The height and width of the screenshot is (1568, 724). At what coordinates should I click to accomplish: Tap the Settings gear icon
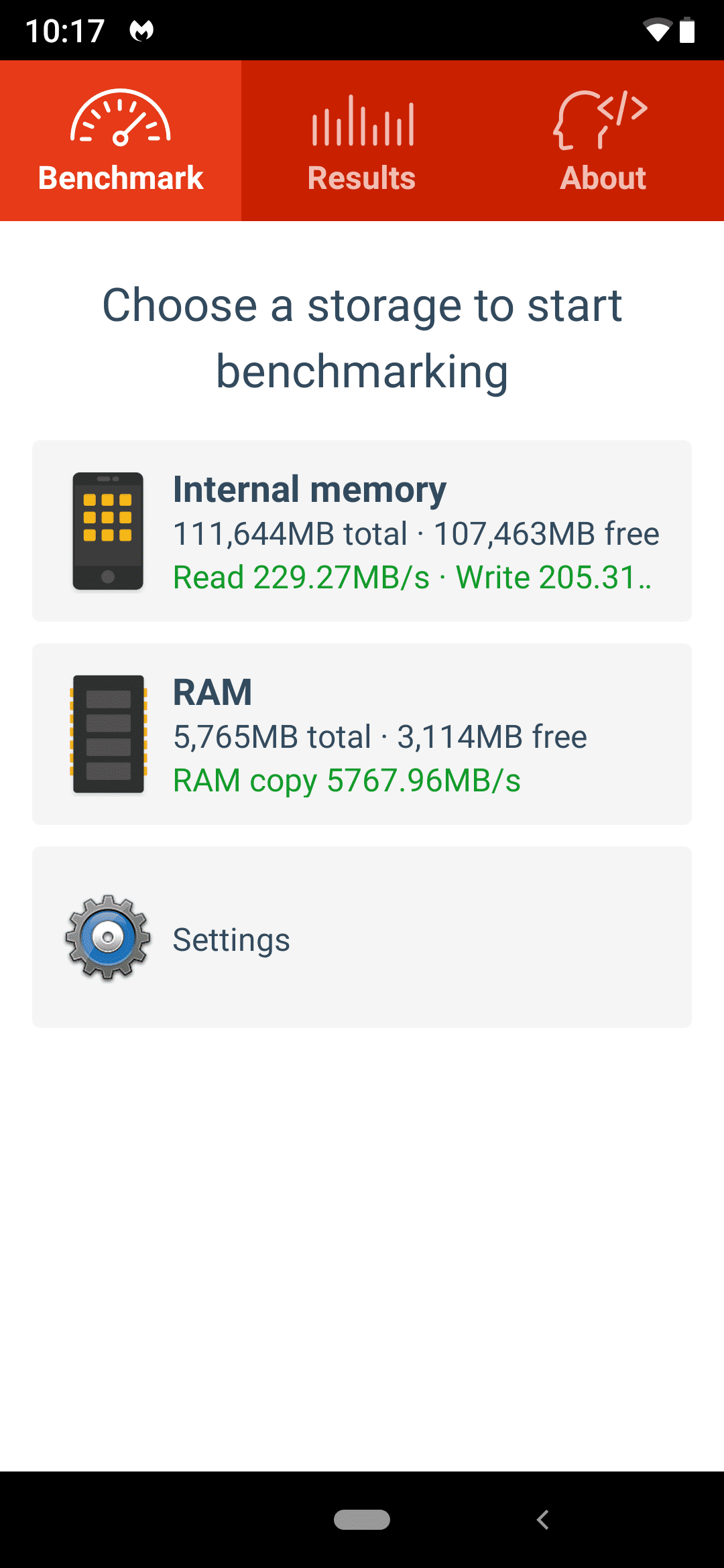pos(108,937)
